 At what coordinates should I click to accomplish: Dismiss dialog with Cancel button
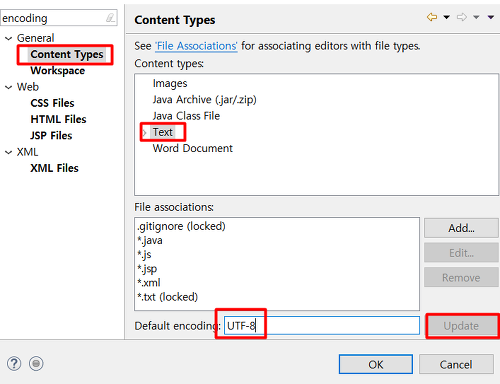click(x=456, y=364)
